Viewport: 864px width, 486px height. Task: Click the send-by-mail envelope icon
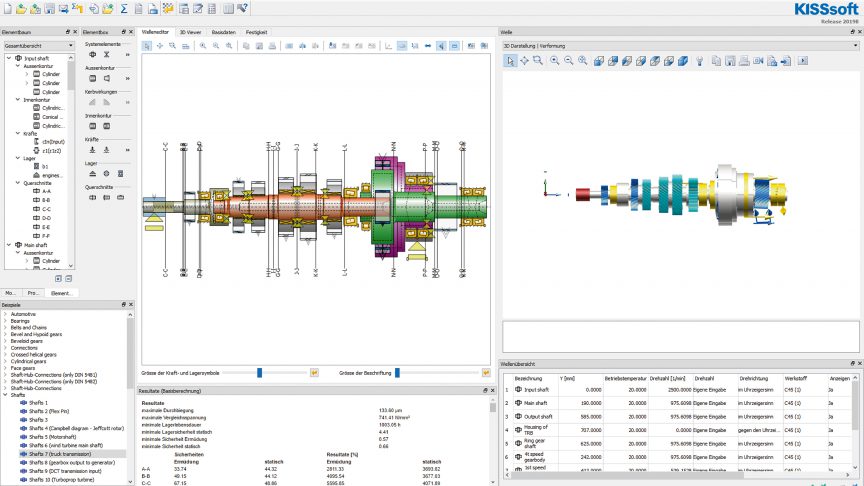64,8
